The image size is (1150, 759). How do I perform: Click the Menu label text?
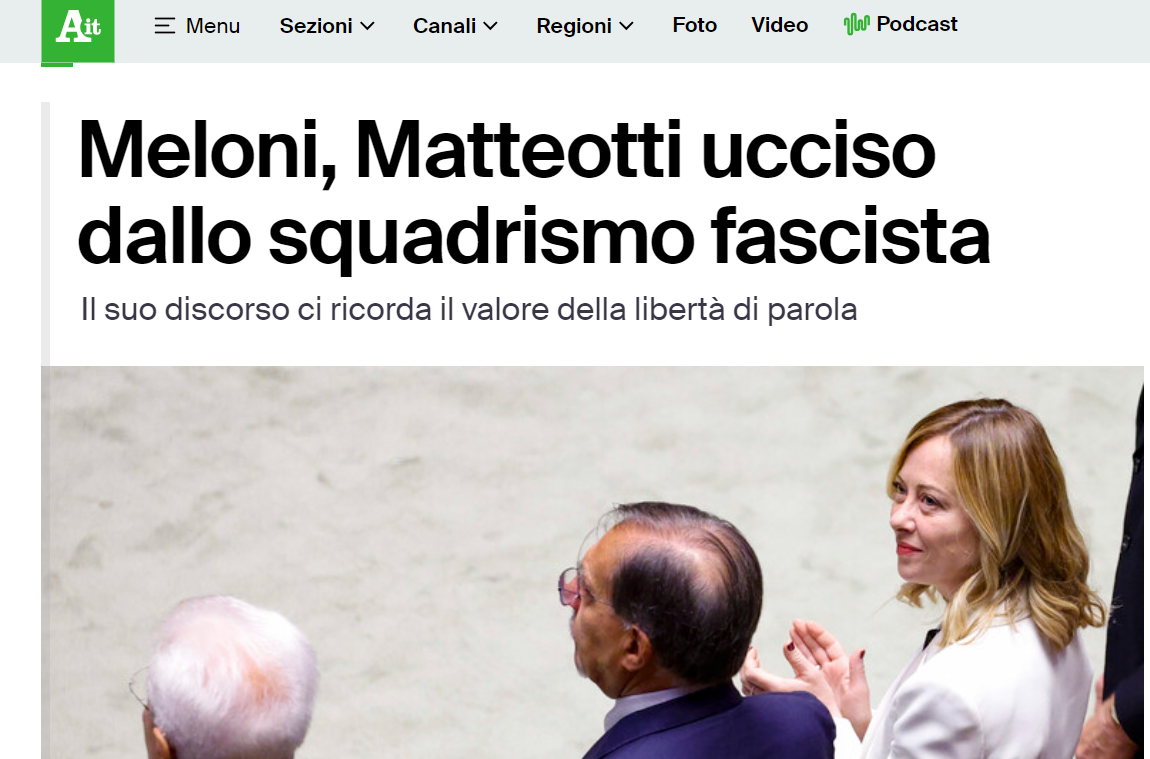coord(213,26)
